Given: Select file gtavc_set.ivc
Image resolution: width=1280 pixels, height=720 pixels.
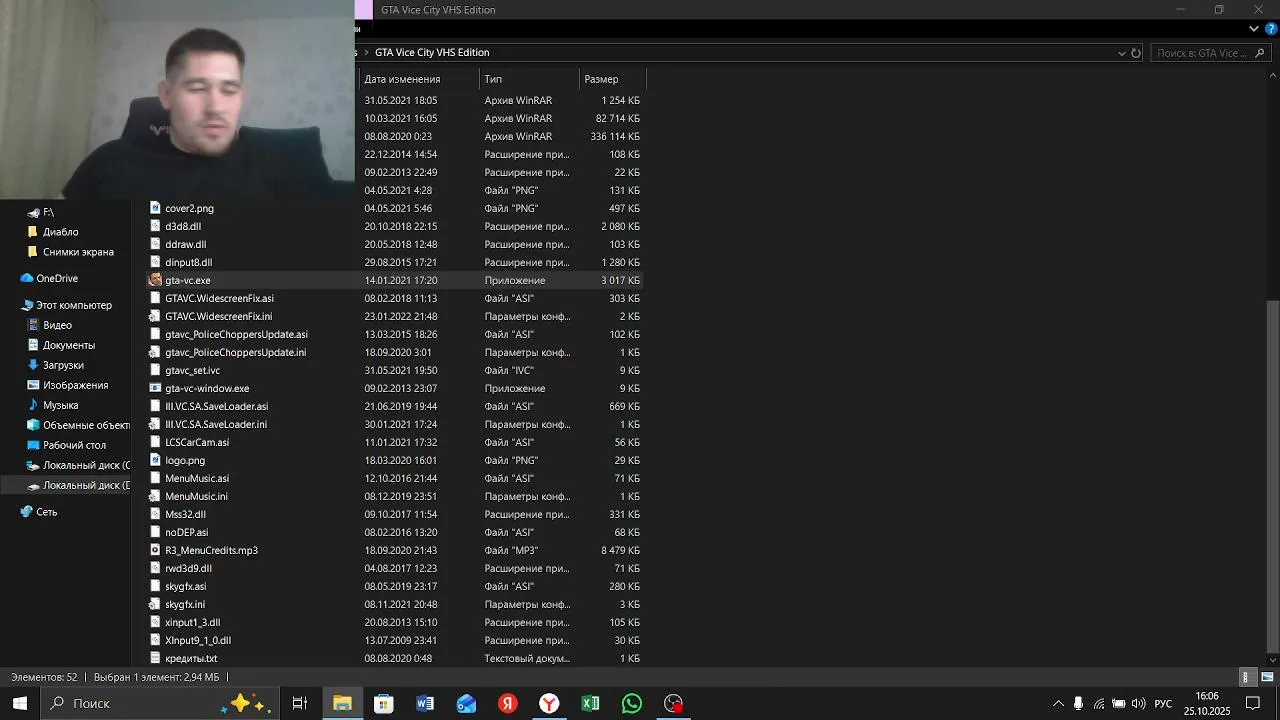Looking at the screenshot, I should click(x=193, y=370).
